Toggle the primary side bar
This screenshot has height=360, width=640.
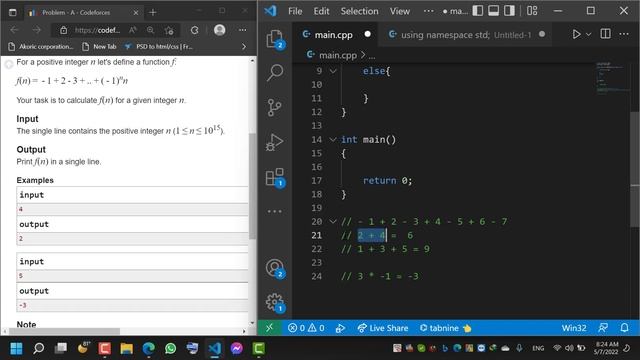pyautogui.click(x=478, y=11)
